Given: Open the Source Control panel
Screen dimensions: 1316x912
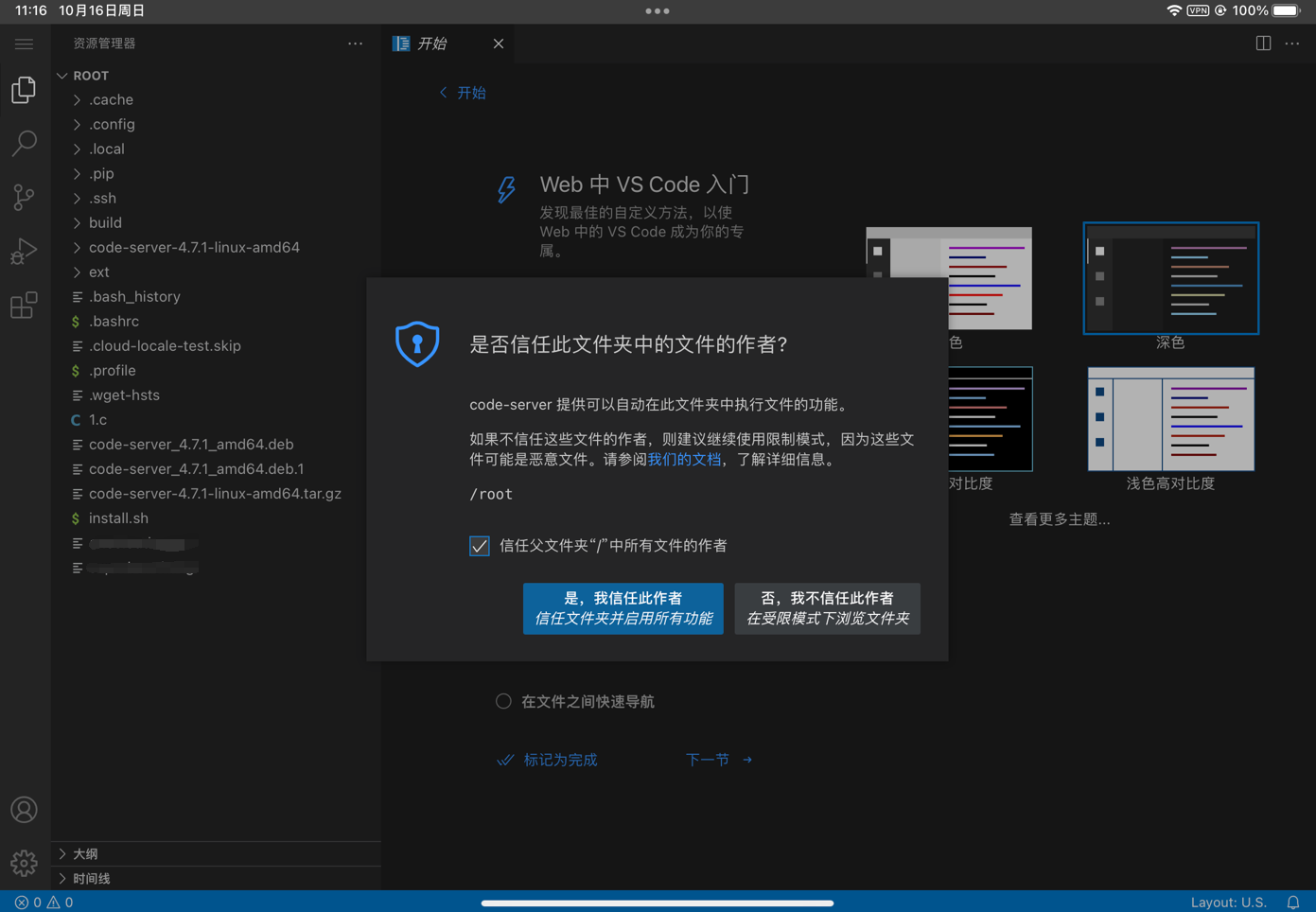Looking at the screenshot, I should coord(24,197).
